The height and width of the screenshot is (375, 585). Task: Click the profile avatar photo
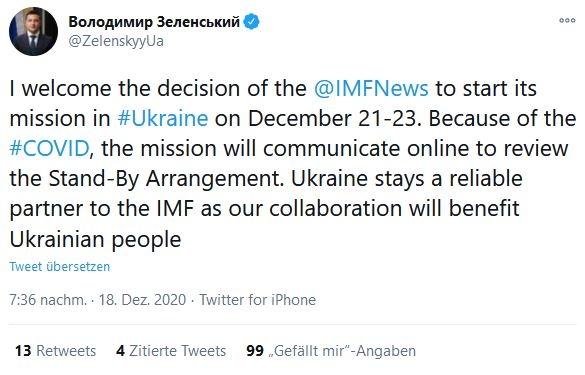click(34, 31)
